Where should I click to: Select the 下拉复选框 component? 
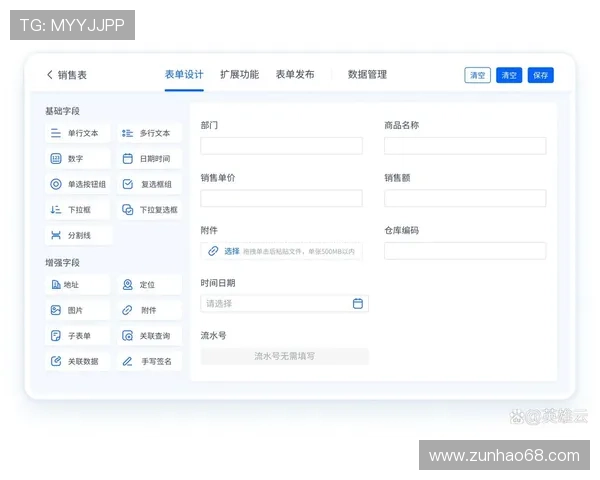(x=150, y=210)
